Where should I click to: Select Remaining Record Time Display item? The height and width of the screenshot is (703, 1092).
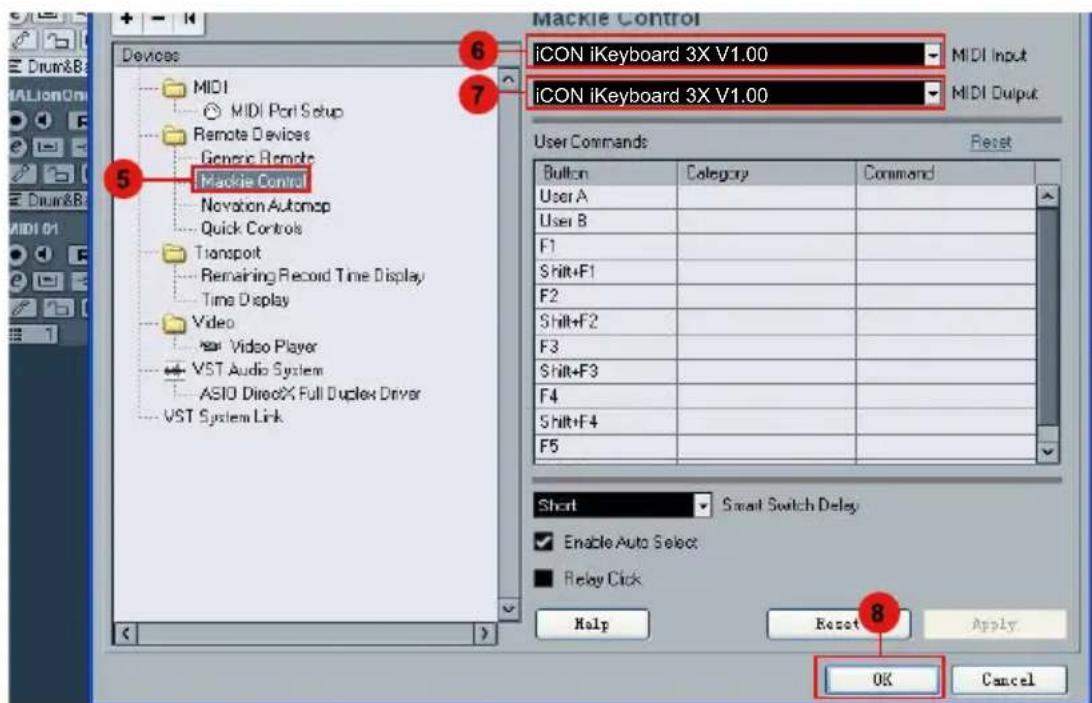coord(313,276)
